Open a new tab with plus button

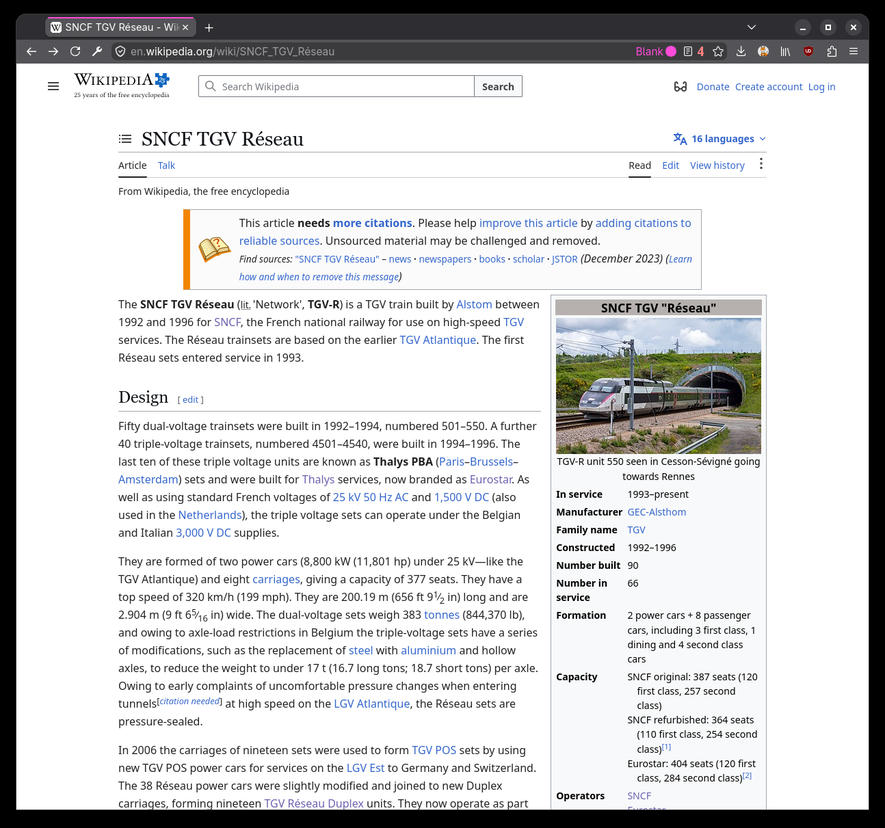(209, 27)
